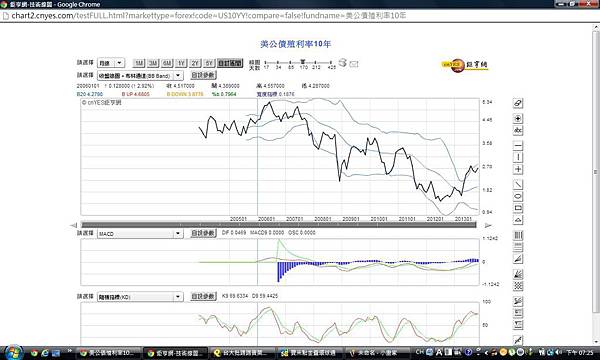
Task: Pick the abc text annotation tool
Action: click(518, 130)
